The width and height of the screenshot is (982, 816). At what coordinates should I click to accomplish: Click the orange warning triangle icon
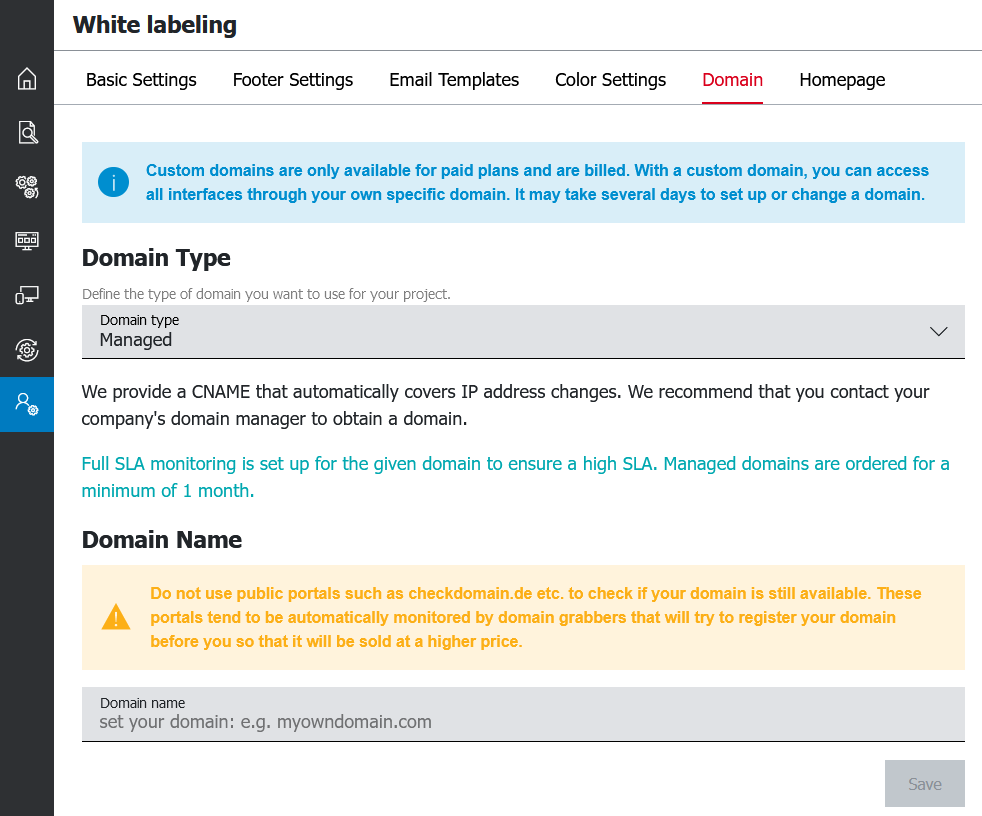click(x=116, y=617)
